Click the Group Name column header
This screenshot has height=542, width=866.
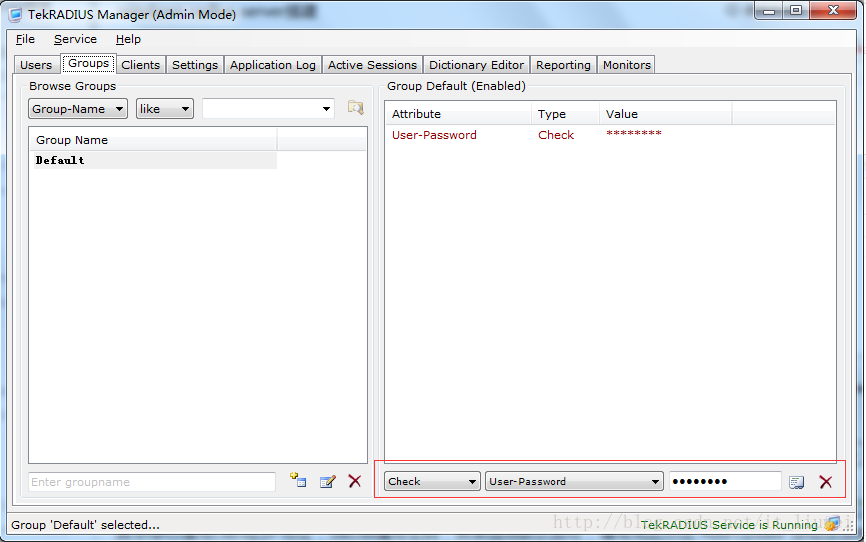[x=154, y=140]
